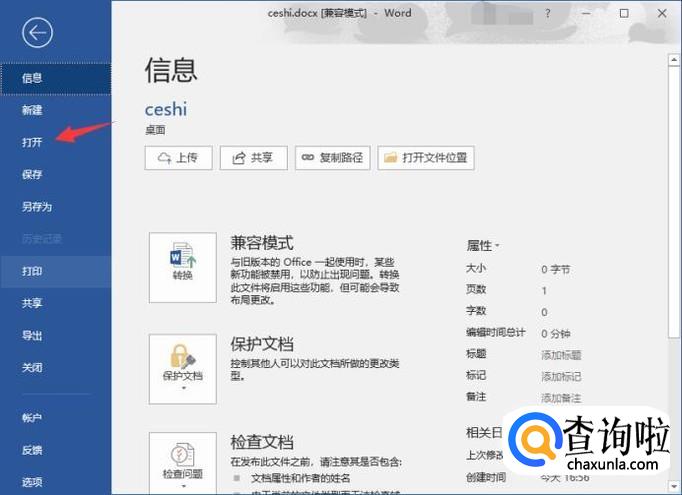Click the 复制路径 button
Image resolution: width=682 pixels, height=495 pixels.
[x=333, y=157]
